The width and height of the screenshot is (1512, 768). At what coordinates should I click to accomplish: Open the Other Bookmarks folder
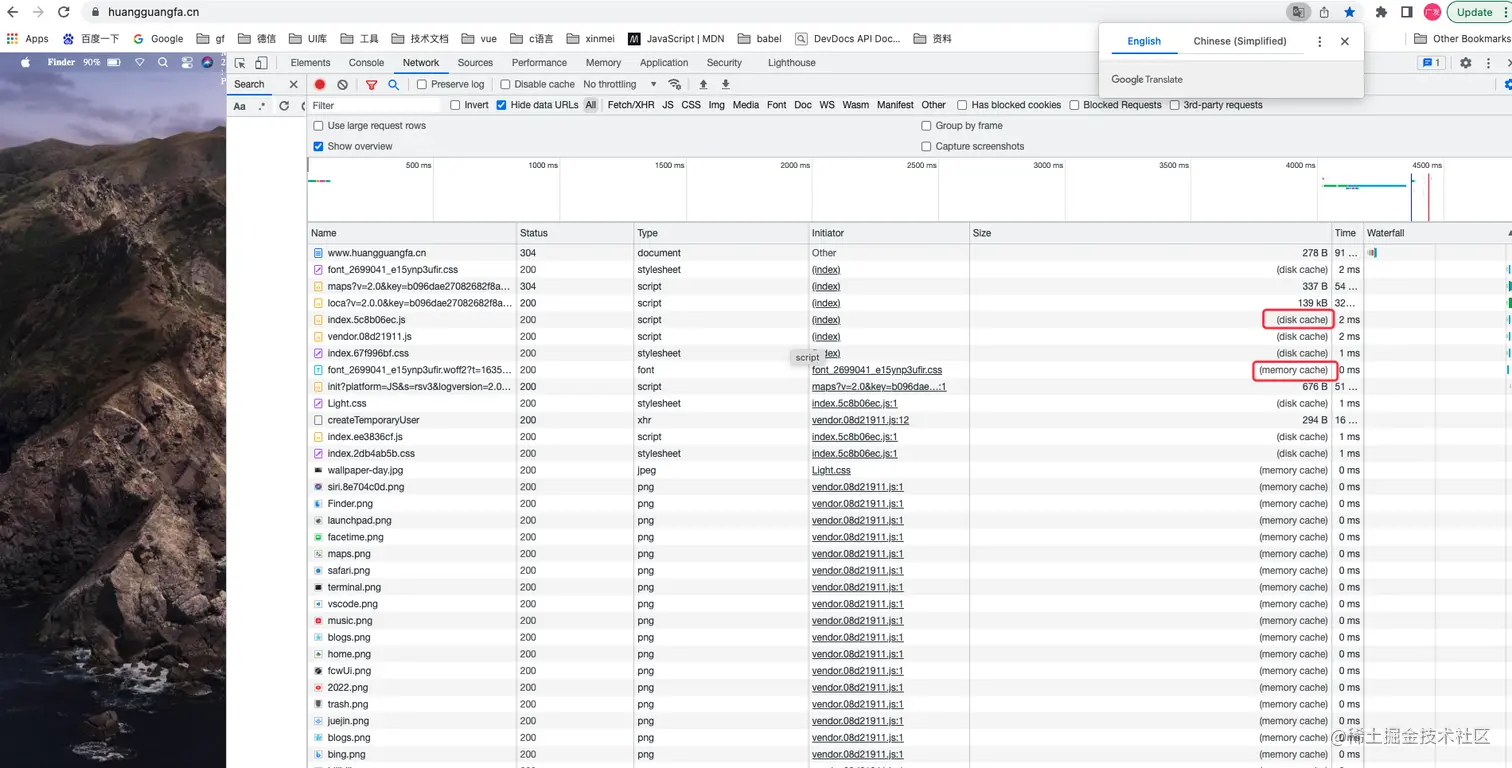coord(1463,39)
